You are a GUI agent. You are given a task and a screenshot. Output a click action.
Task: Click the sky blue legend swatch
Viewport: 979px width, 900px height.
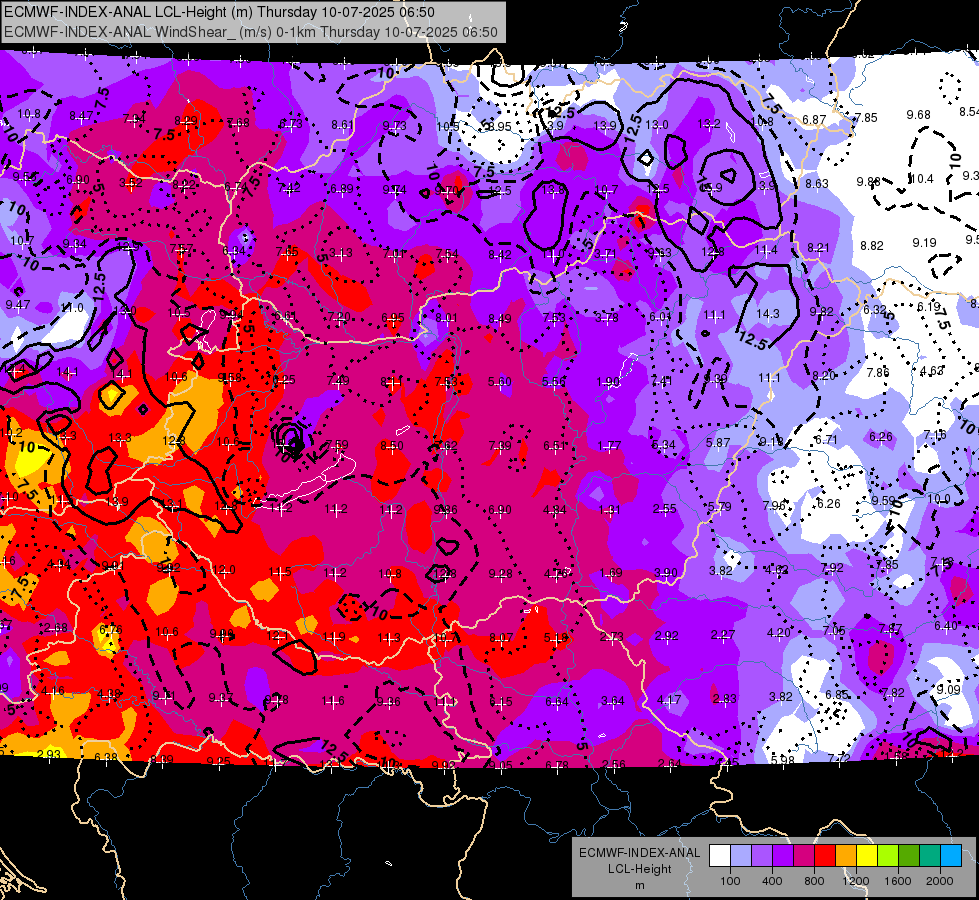pyautogui.click(x=951, y=856)
